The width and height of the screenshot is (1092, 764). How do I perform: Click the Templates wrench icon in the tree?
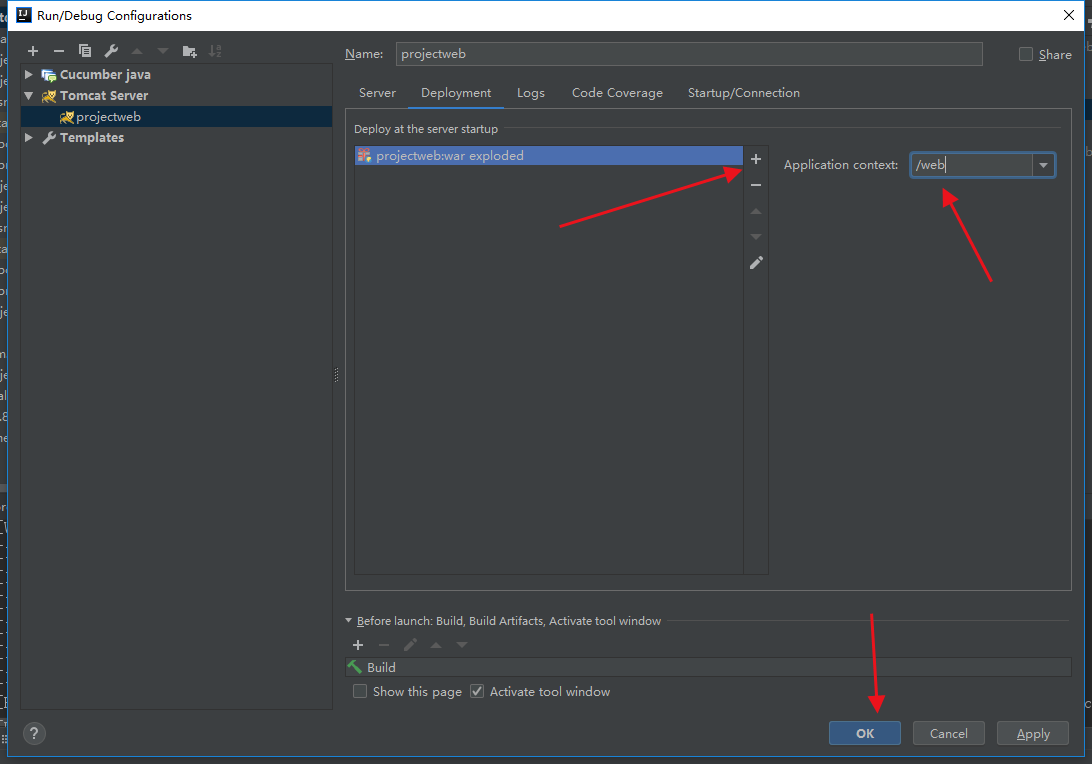[49, 138]
